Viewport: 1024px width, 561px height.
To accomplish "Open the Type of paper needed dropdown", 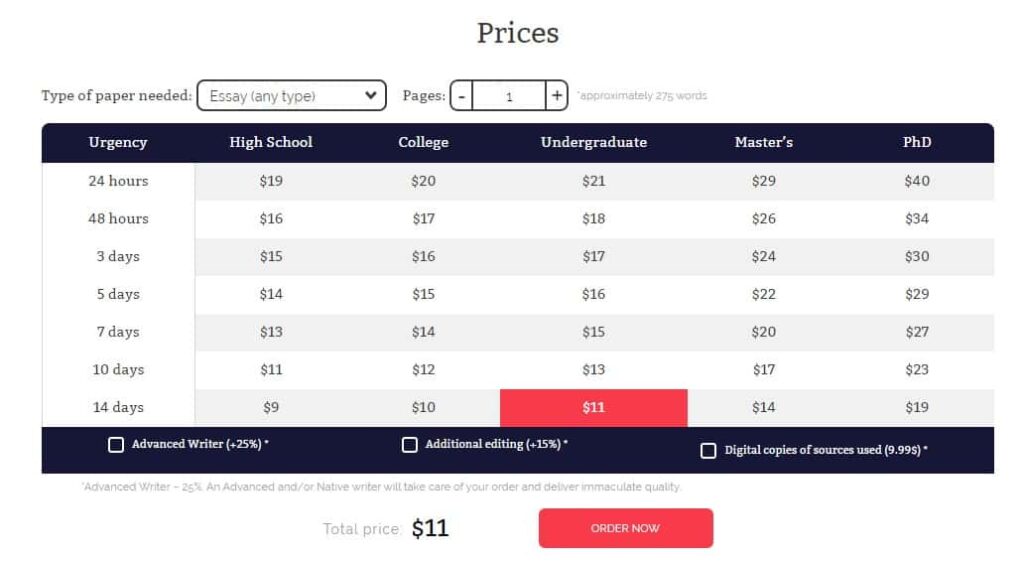I will [291, 95].
